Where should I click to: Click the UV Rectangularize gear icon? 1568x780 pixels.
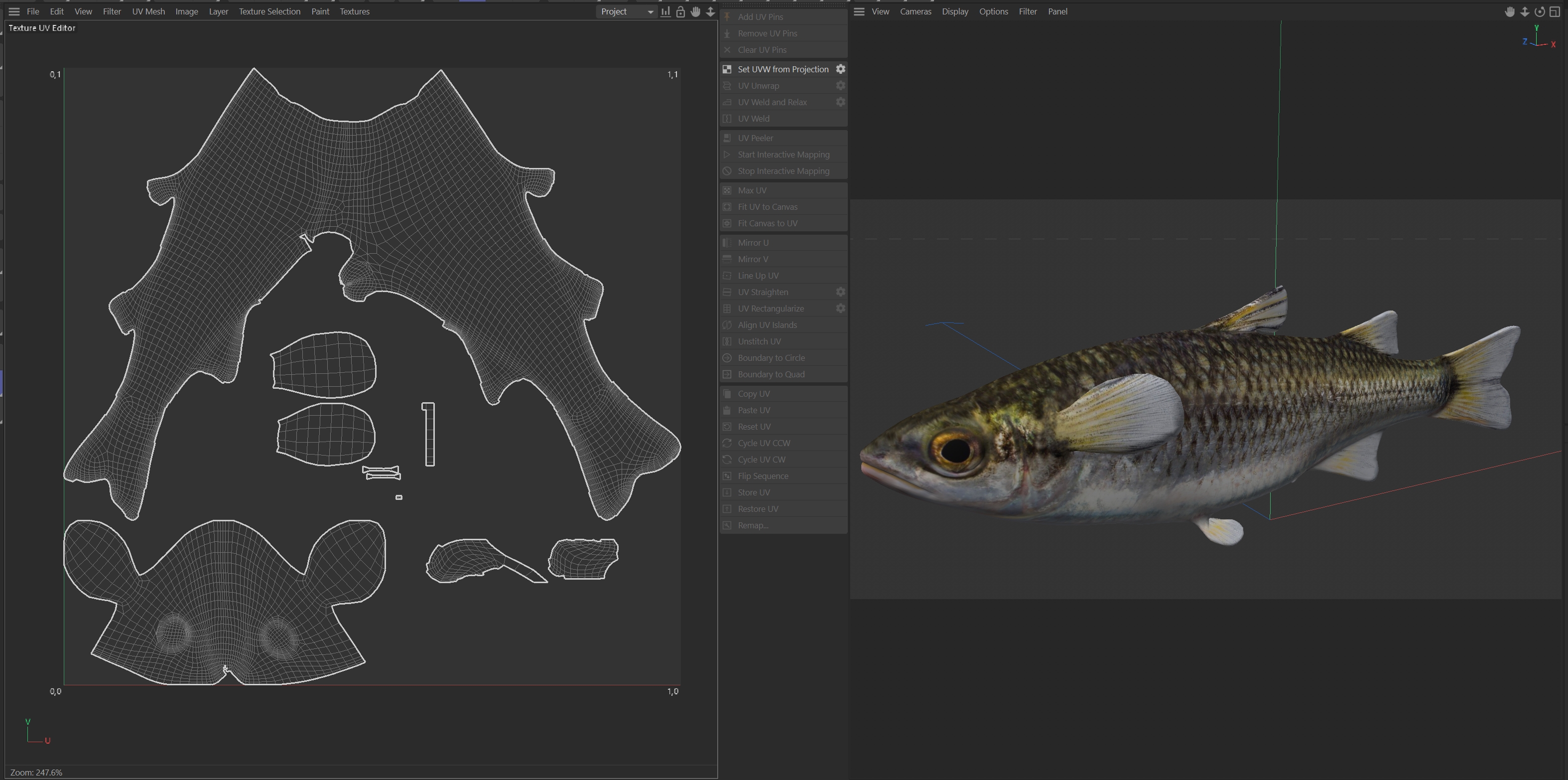coord(841,309)
